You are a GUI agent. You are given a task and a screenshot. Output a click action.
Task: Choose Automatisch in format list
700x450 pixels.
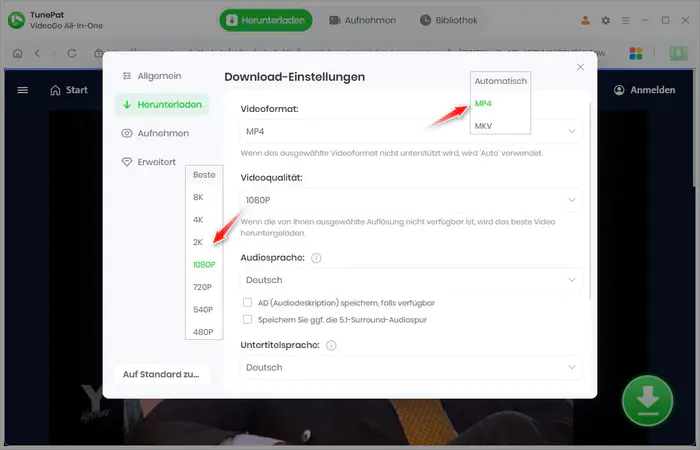click(500, 81)
